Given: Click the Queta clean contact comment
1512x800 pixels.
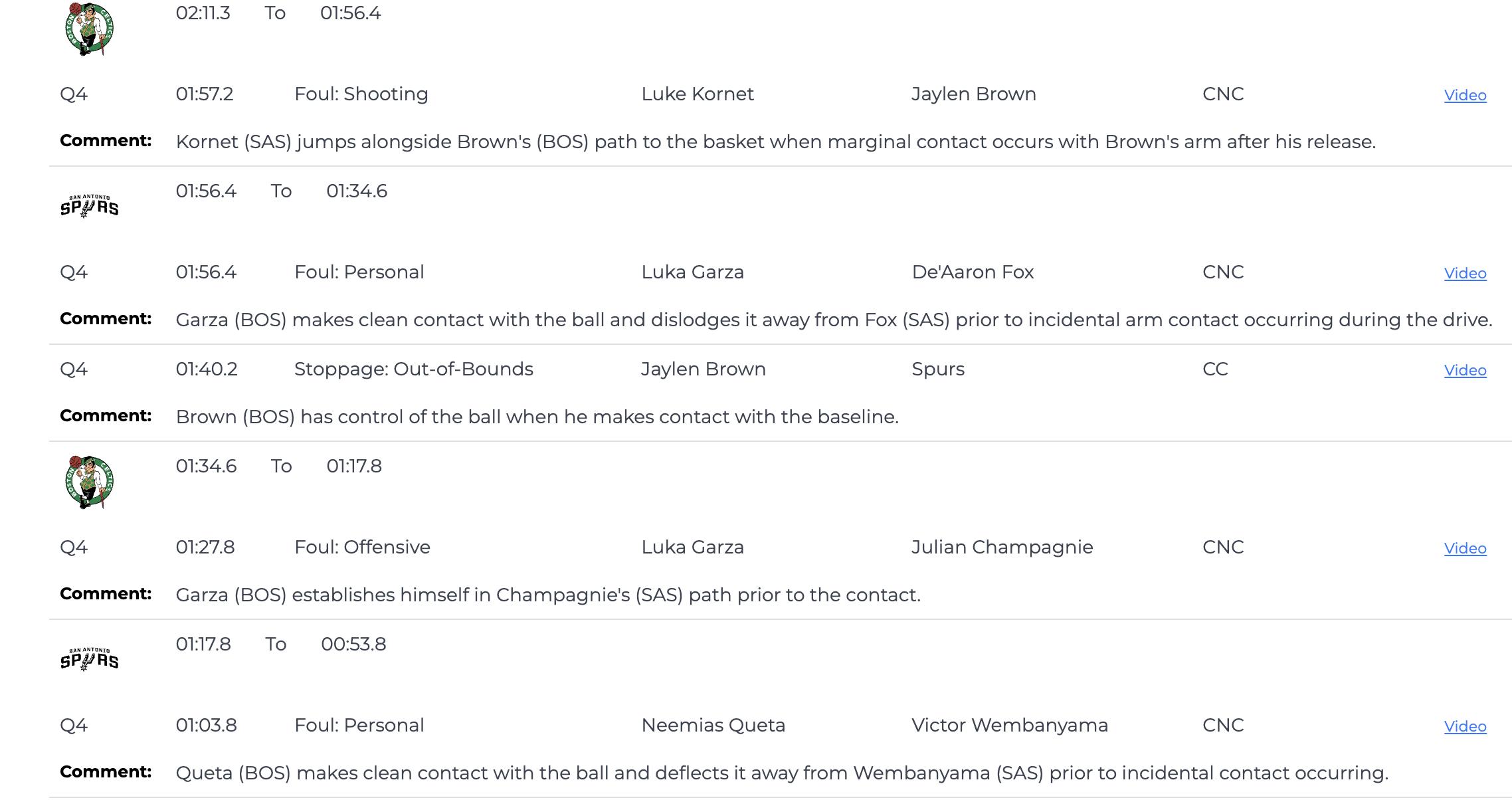Looking at the screenshot, I should (782, 773).
